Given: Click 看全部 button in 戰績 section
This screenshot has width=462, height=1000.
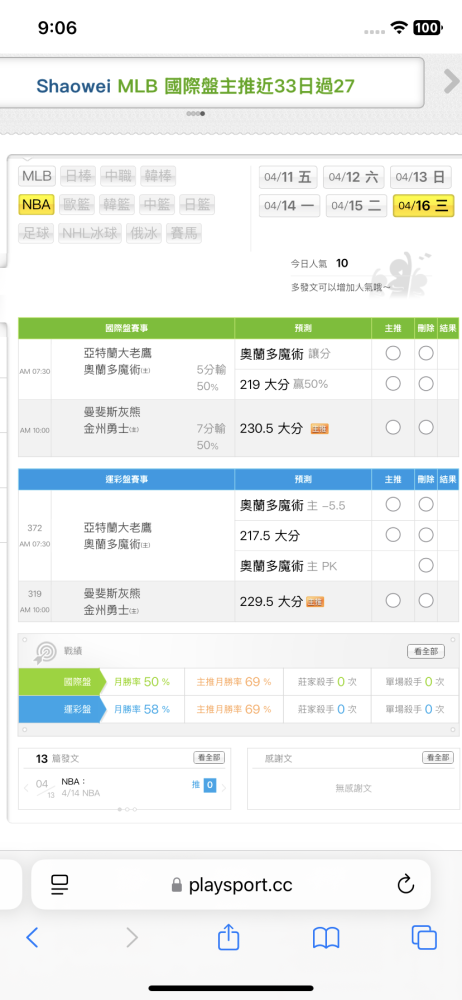Looking at the screenshot, I should [426, 651].
